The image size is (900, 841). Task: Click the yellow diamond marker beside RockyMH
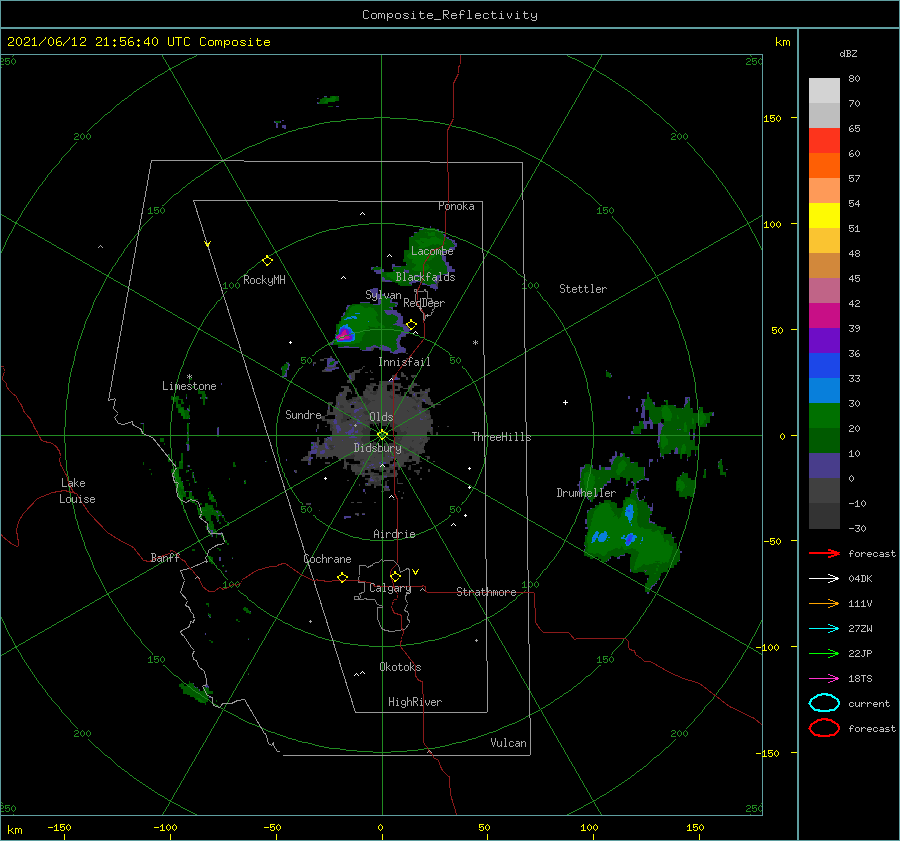pos(267,261)
